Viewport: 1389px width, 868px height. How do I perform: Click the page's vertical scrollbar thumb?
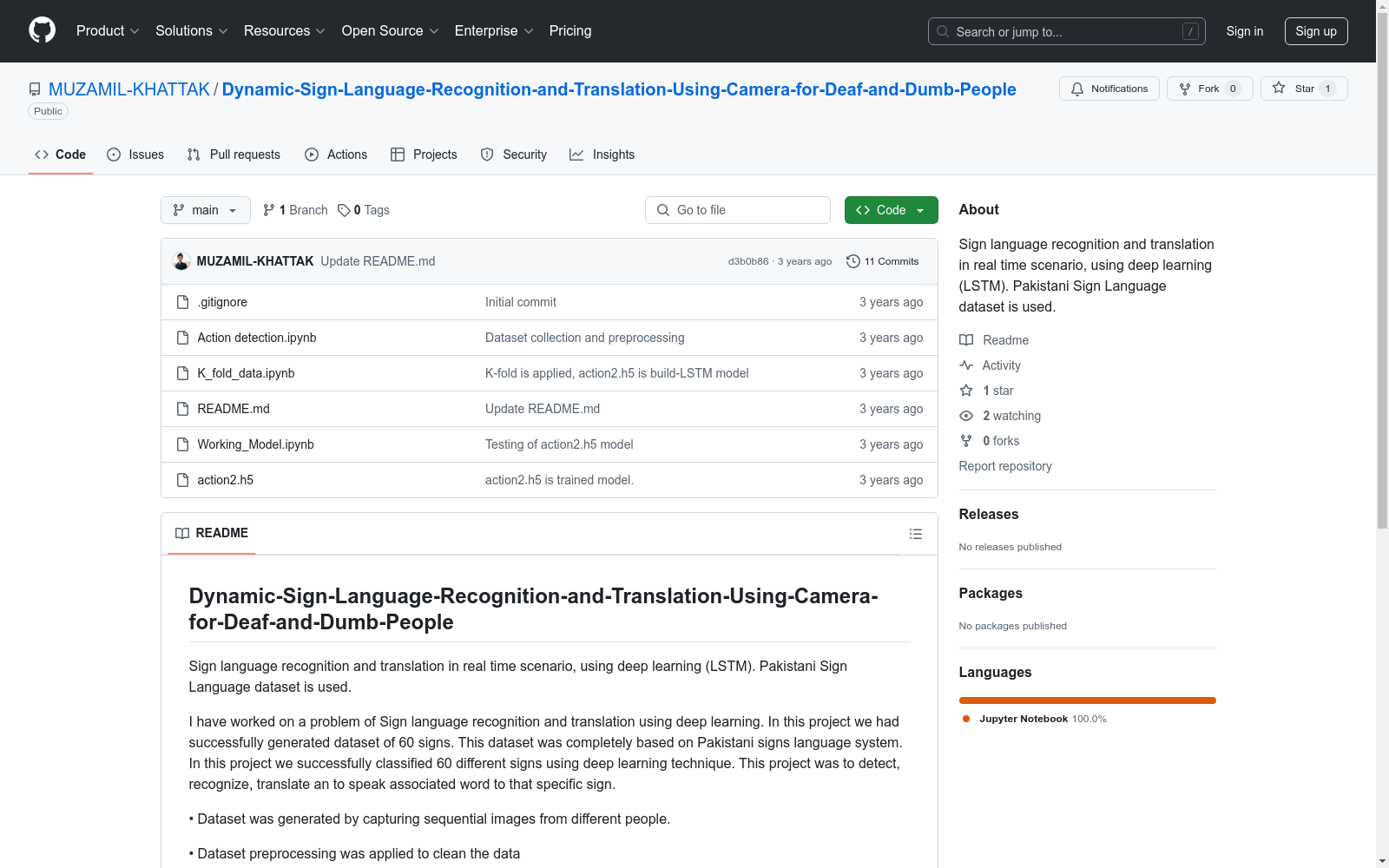point(1382,269)
